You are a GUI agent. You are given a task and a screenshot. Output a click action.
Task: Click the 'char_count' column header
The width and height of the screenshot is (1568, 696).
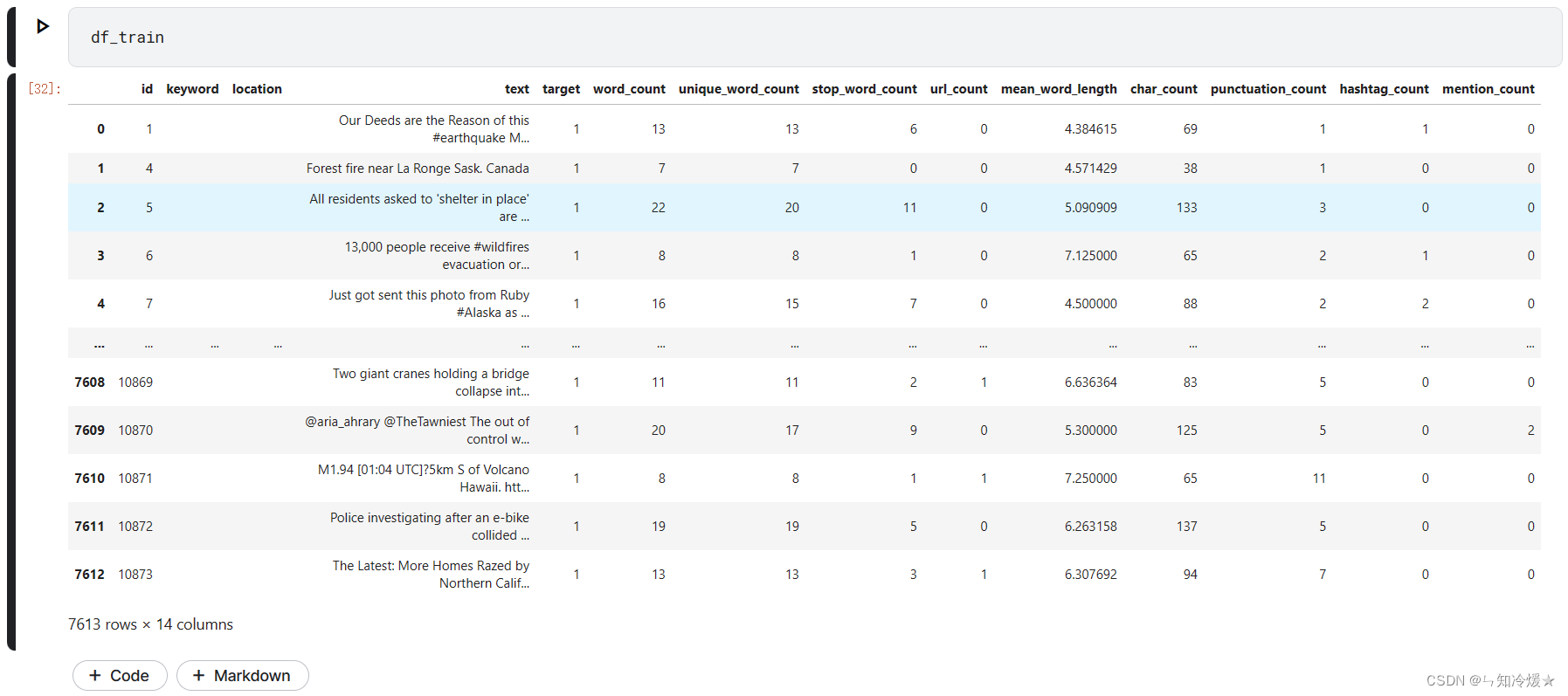(x=1164, y=89)
